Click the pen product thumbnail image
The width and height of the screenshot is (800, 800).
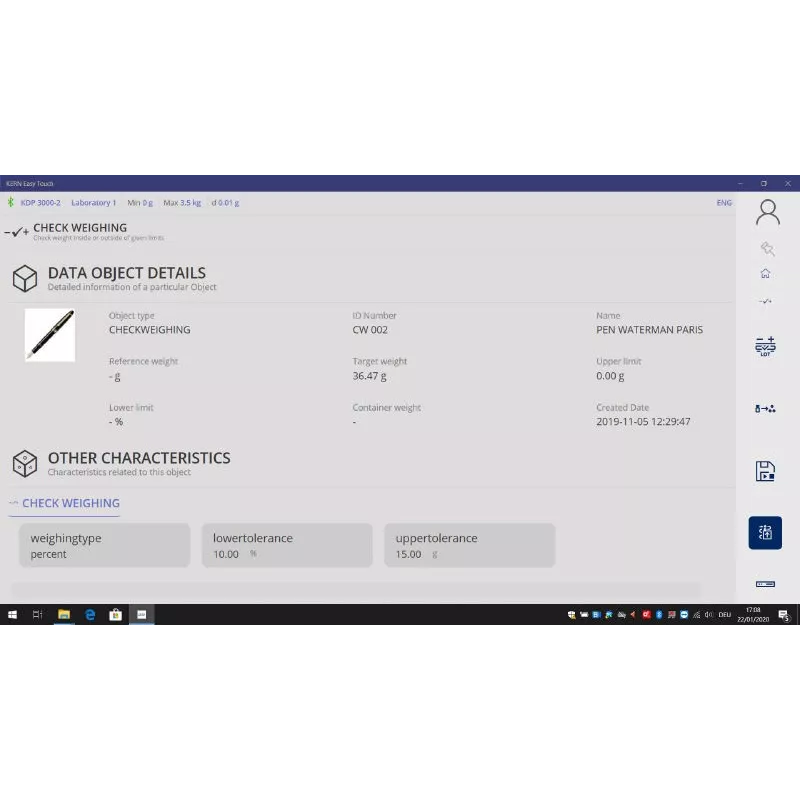[x=50, y=334]
